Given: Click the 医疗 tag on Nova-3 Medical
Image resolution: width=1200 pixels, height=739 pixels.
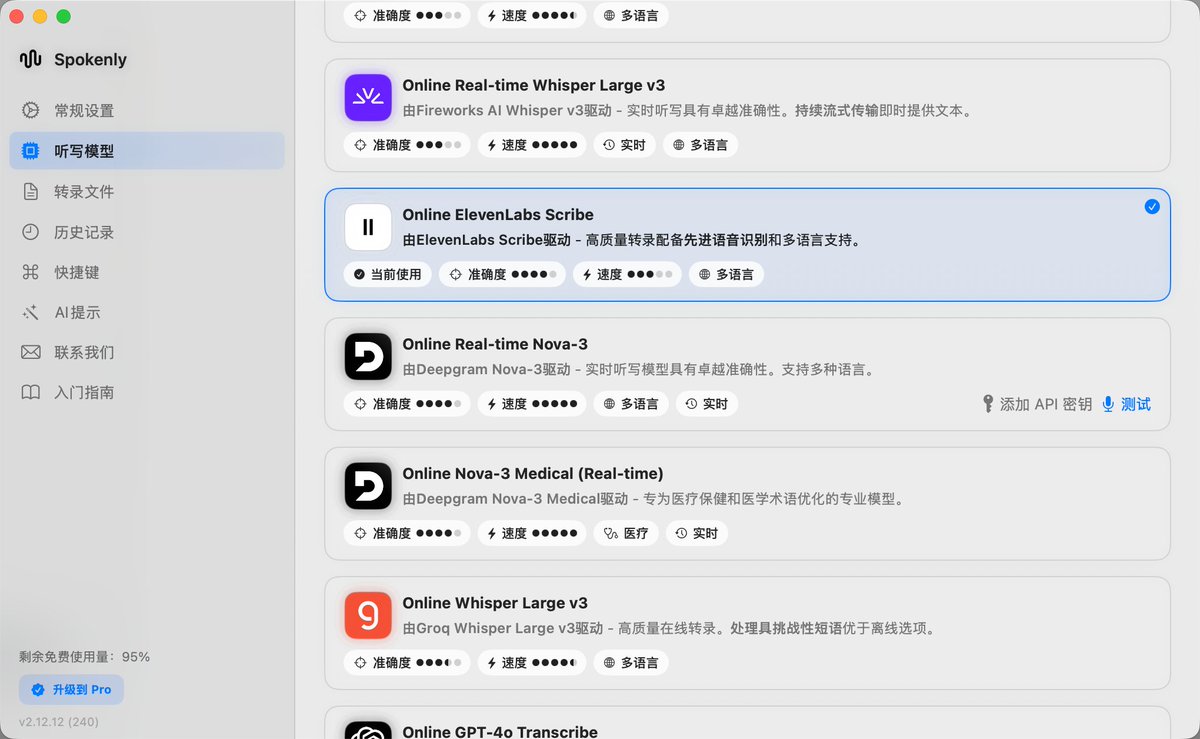Looking at the screenshot, I should pos(626,533).
